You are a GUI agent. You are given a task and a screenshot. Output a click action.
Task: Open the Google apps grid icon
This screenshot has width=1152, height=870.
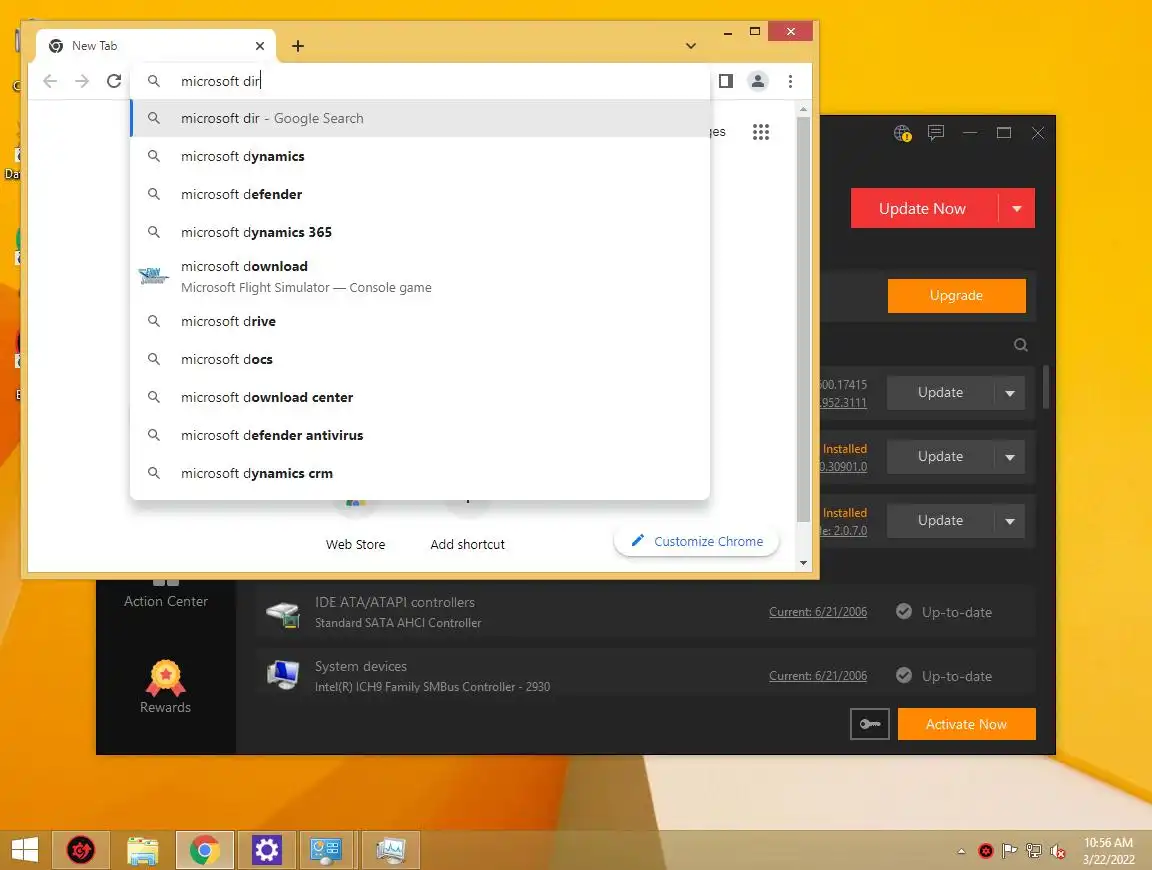point(761,132)
